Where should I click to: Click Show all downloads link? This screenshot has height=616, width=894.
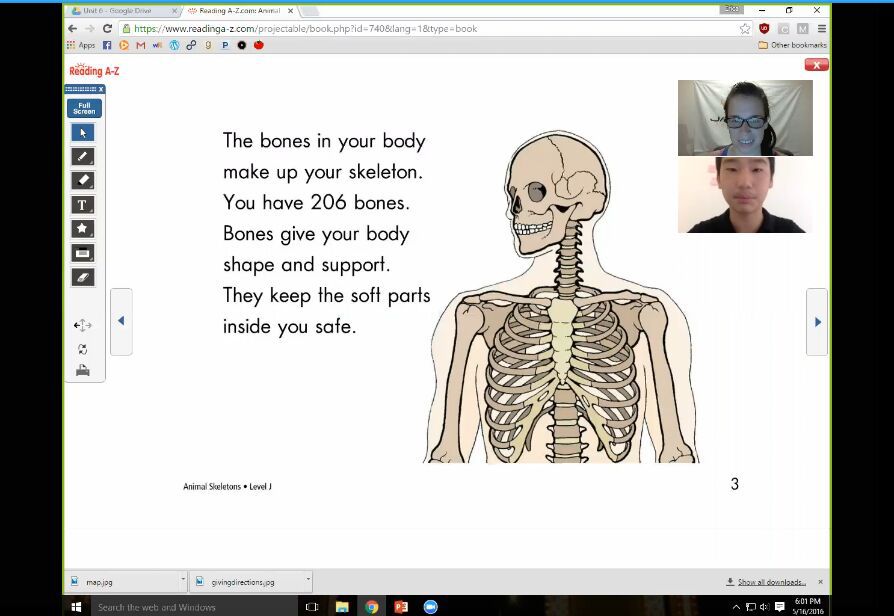766,582
